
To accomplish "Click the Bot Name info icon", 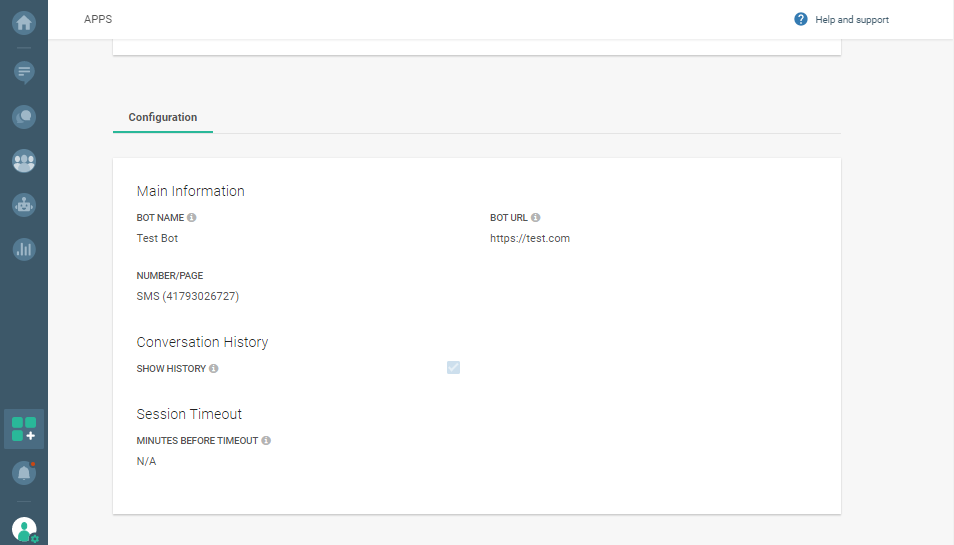I will (x=192, y=217).
